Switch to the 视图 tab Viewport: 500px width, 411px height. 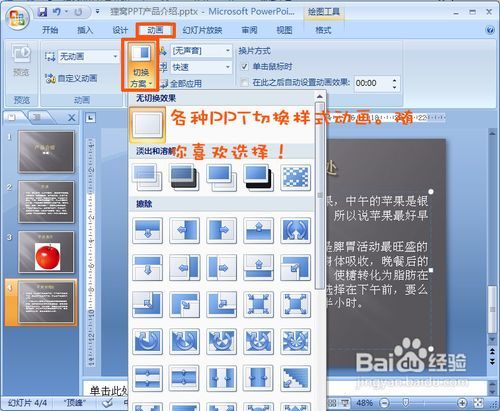coord(284,30)
